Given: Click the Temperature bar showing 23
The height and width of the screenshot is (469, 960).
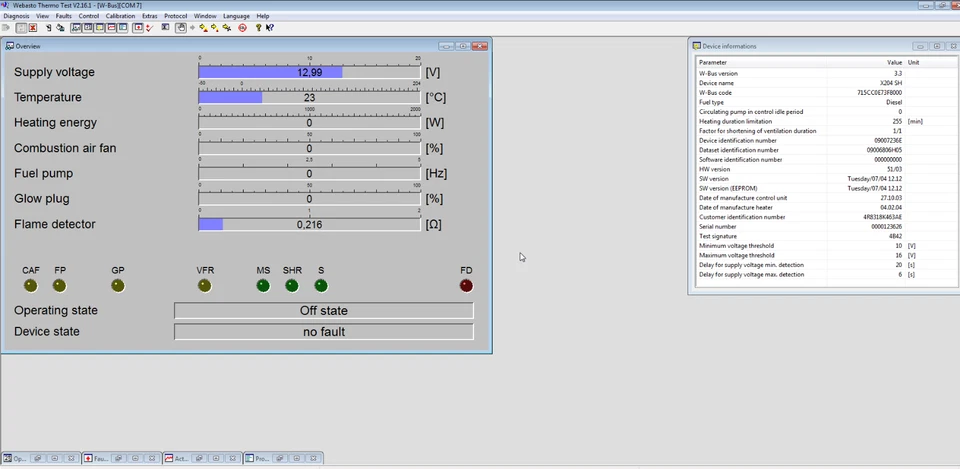Looking at the screenshot, I should coord(309,97).
